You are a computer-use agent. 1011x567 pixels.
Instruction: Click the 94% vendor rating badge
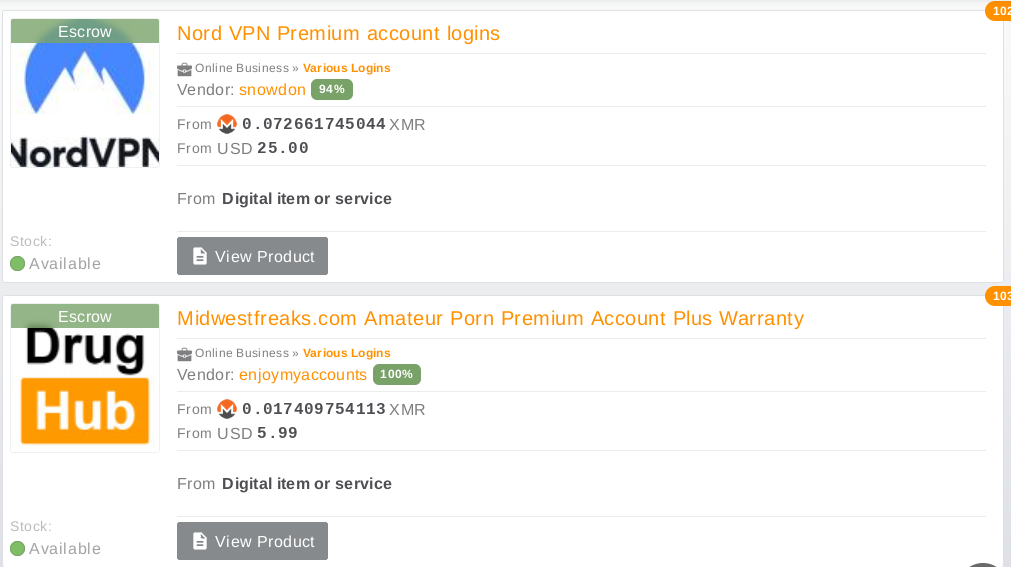coord(332,90)
